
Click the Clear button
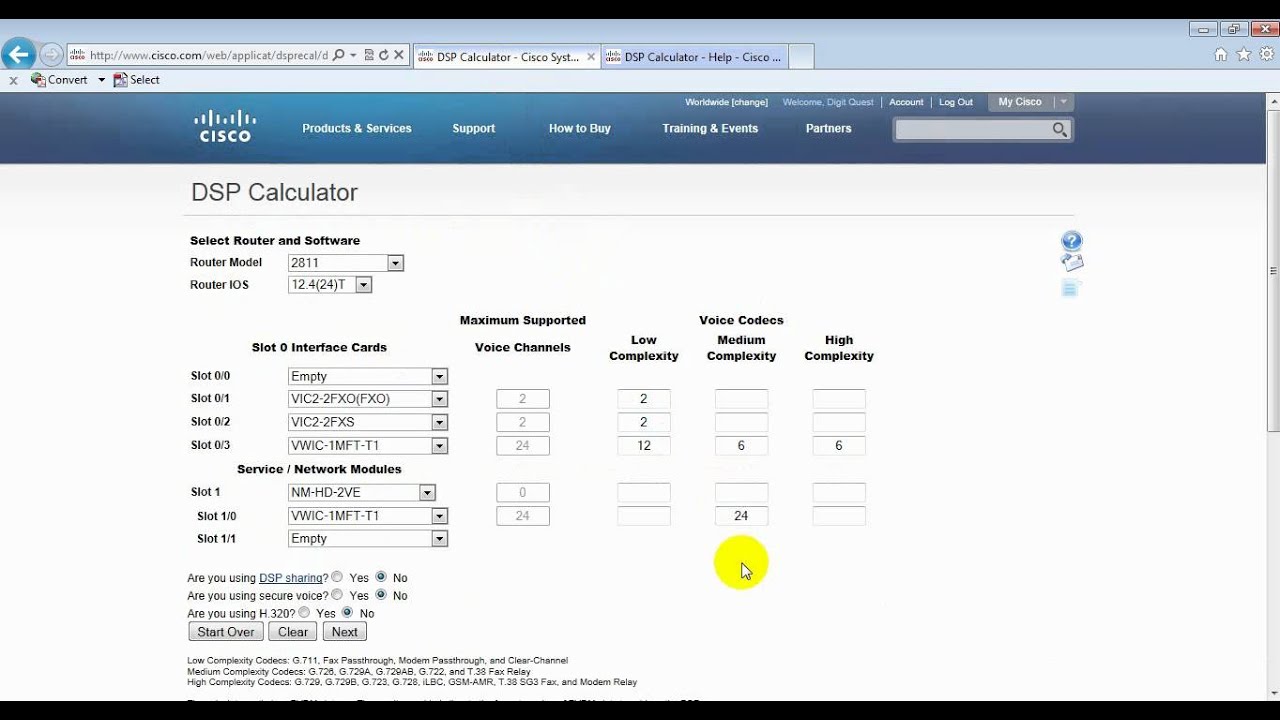pos(293,631)
